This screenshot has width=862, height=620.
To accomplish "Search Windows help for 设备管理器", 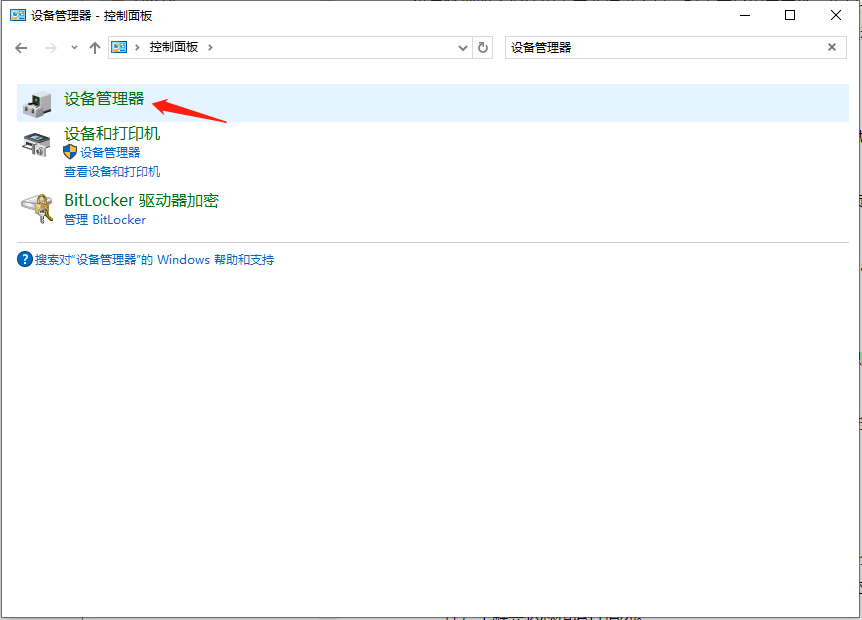I will 151,259.
